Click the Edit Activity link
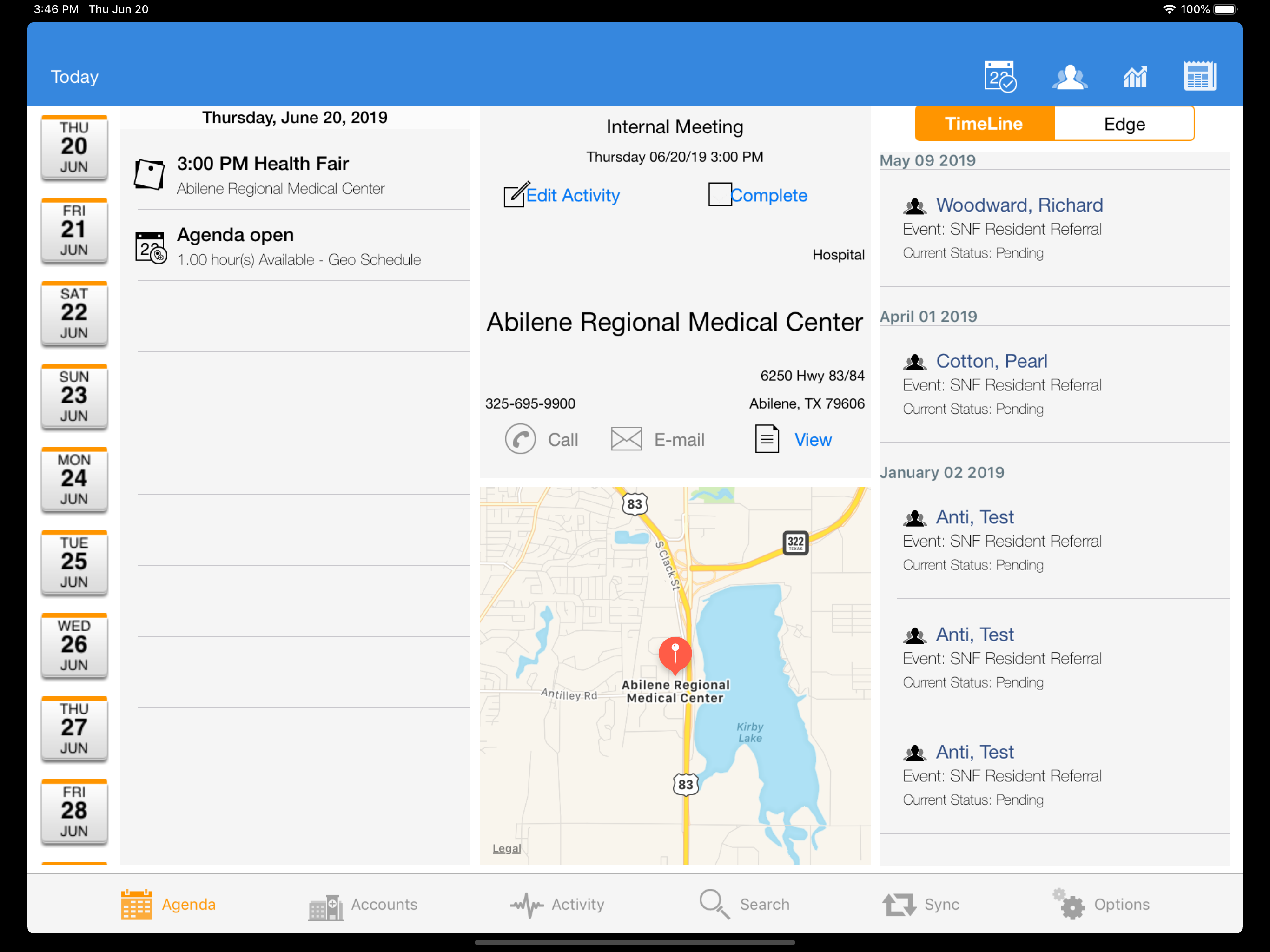The image size is (1270, 952). (573, 195)
